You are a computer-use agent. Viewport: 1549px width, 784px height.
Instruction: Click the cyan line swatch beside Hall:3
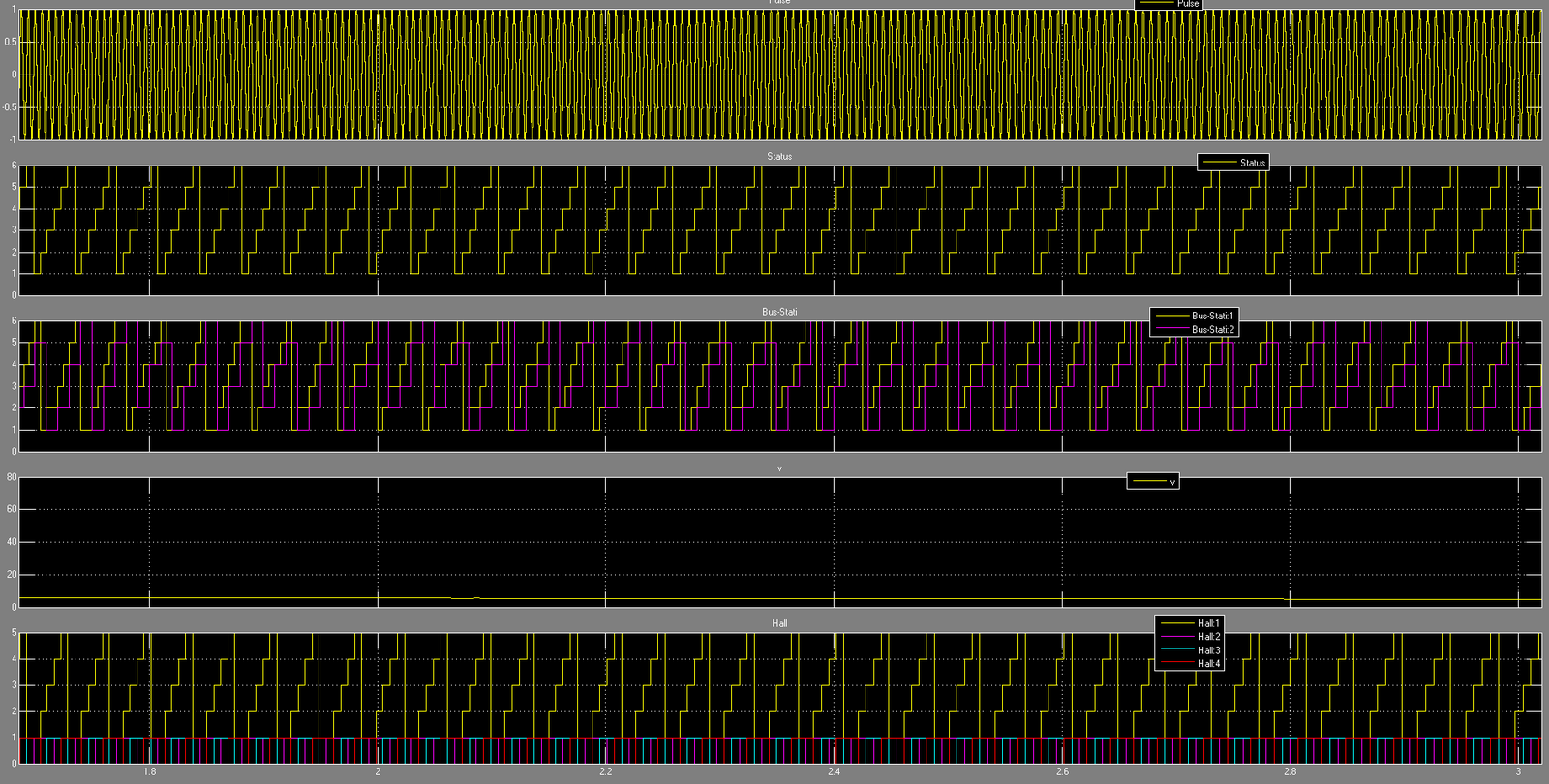click(x=1176, y=650)
